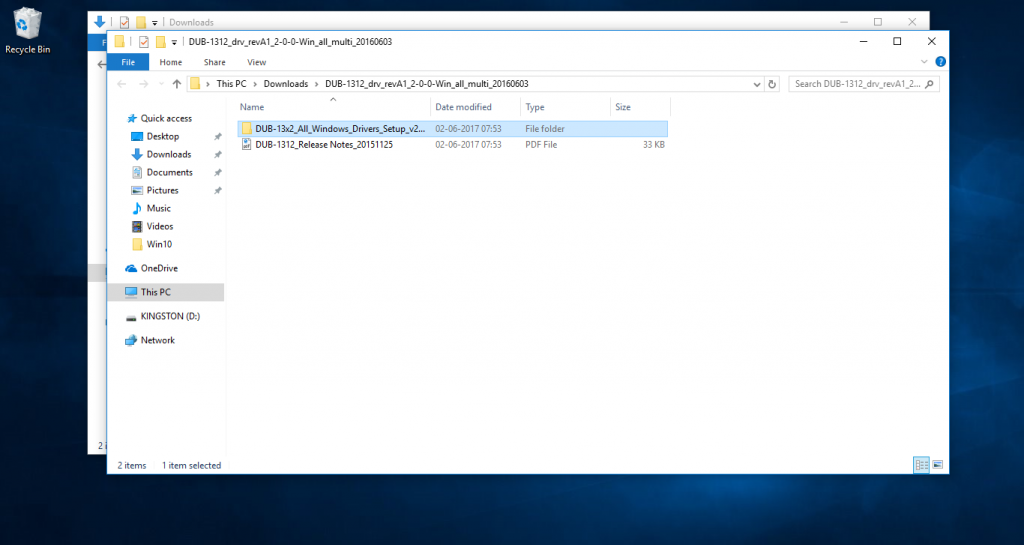Screen dimensions: 1024x545
Task: Go back with the Back arrow
Action: [x=121, y=84]
